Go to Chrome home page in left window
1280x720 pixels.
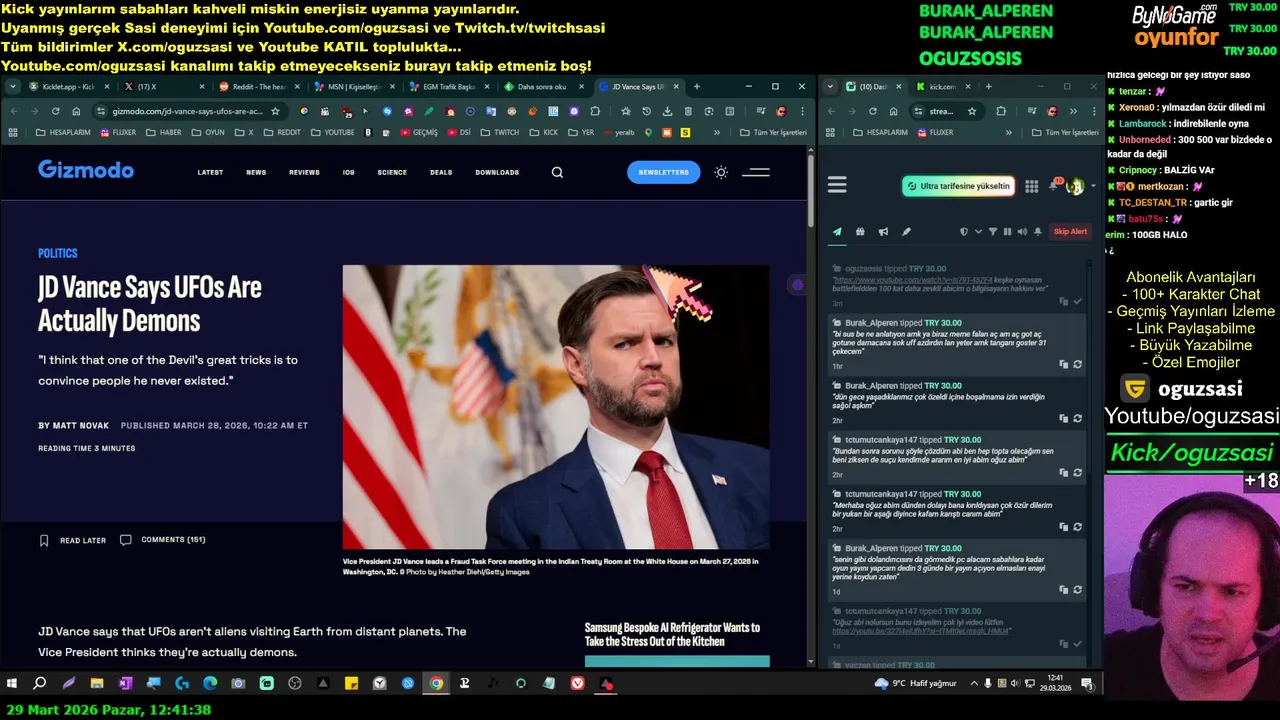pyautogui.click(x=76, y=111)
